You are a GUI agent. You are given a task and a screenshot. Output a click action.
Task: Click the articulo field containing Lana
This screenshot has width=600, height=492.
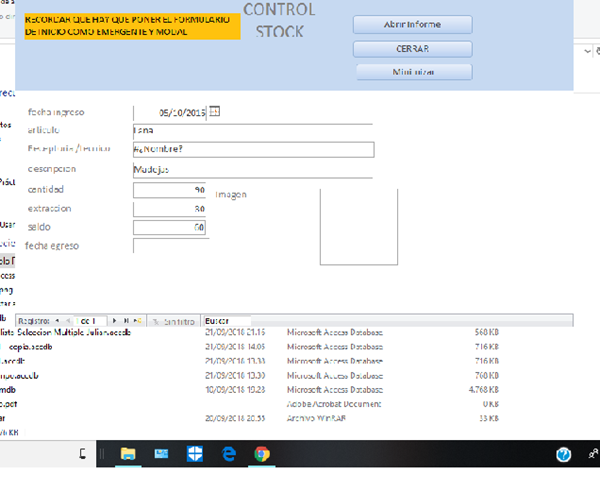pyautogui.click(x=252, y=130)
